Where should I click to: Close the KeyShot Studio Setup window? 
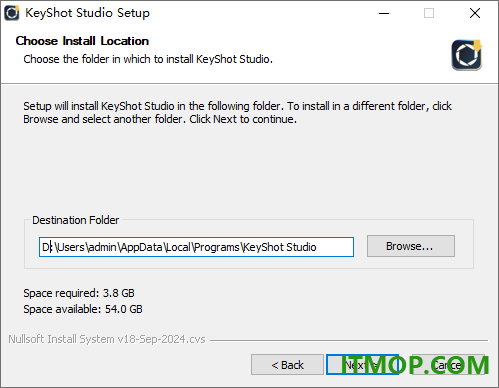pyautogui.click(x=475, y=13)
